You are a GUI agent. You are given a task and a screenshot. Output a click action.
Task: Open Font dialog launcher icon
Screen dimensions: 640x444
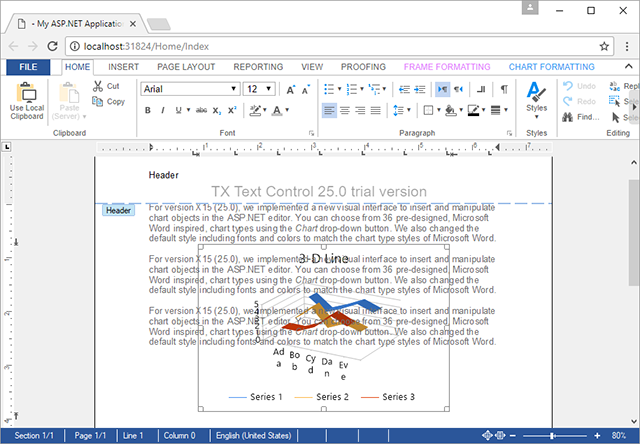pos(311,133)
